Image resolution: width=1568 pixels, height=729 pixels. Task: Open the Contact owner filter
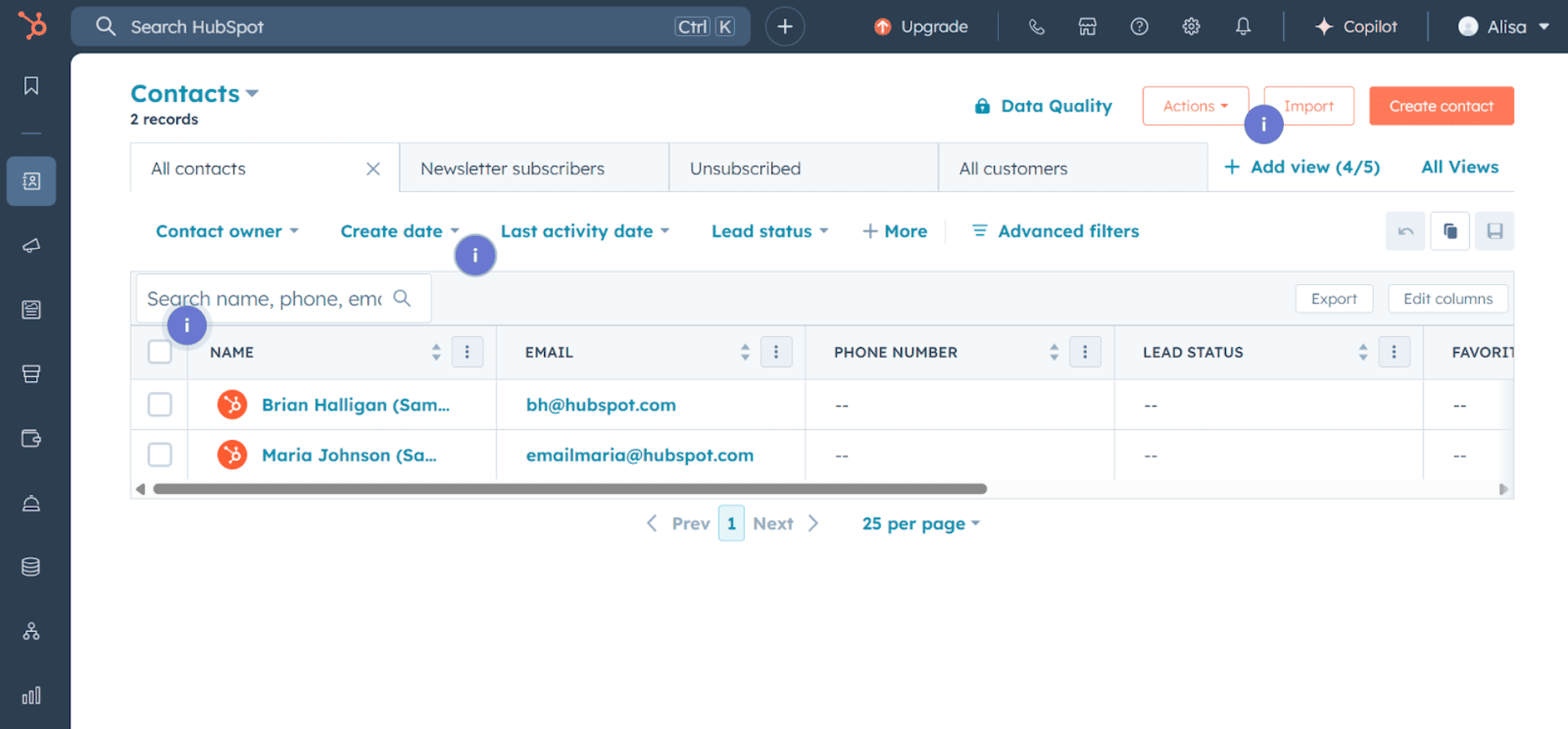[227, 231]
